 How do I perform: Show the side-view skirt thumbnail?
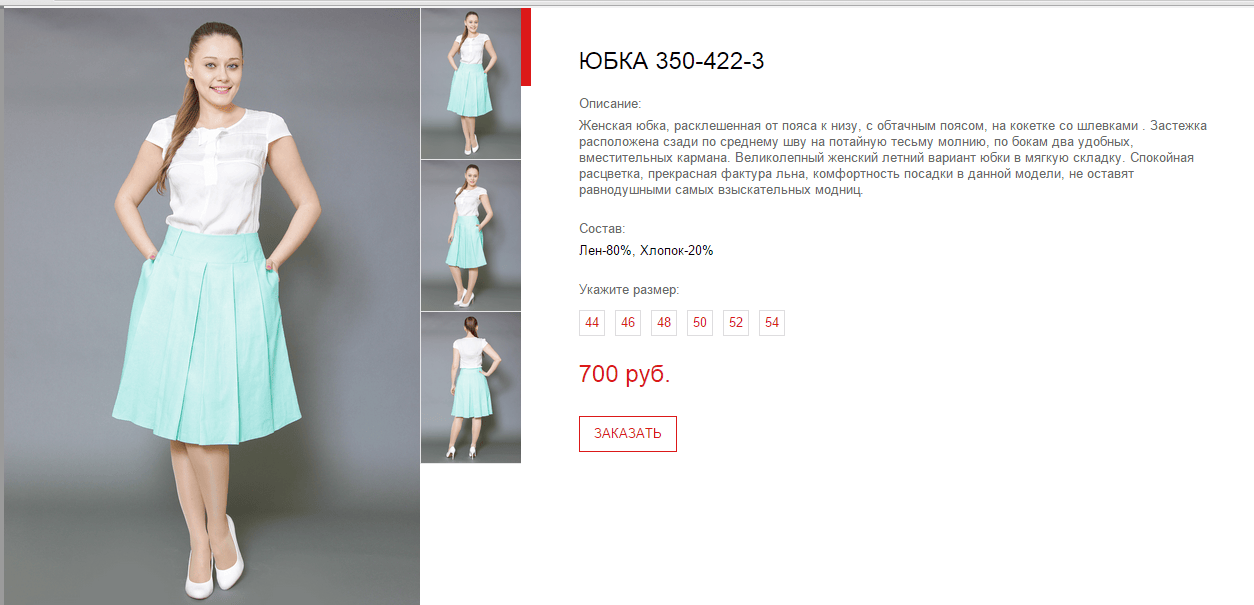(471, 236)
